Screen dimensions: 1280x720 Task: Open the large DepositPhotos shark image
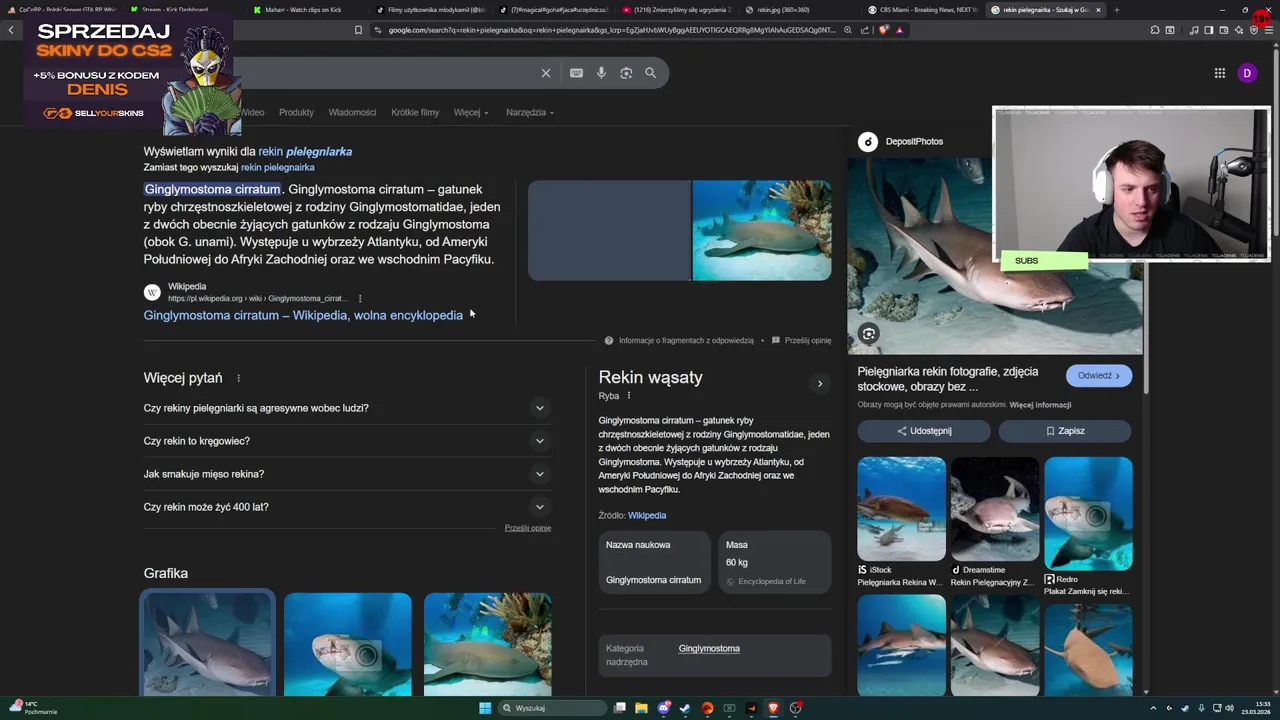pyautogui.click(x=995, y=255)
